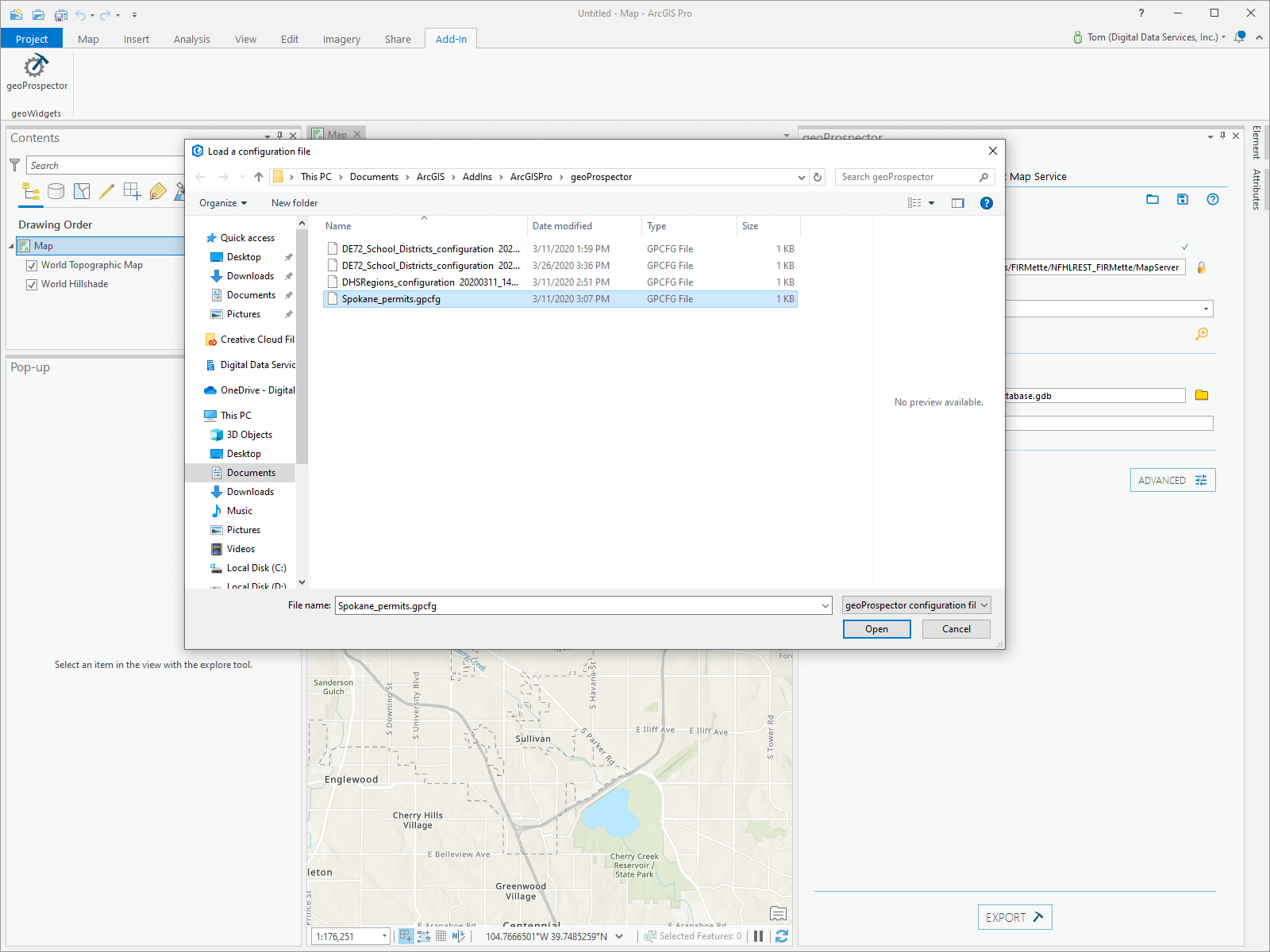Expand the address bar path history
This screenshot has width=1270, height=952.
(801, 177)
